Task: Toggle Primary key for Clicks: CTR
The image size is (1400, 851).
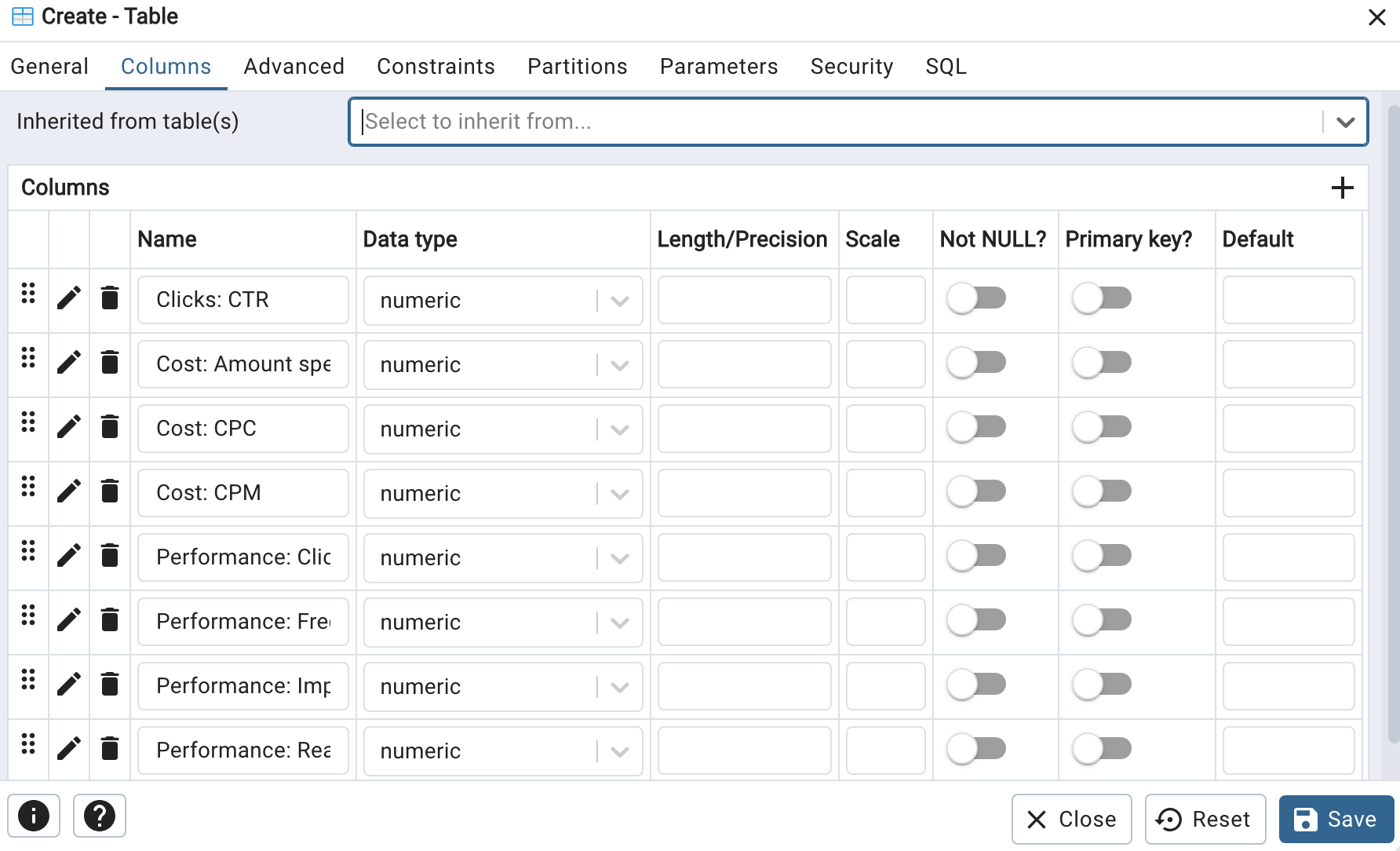Action: point(1102,298)
